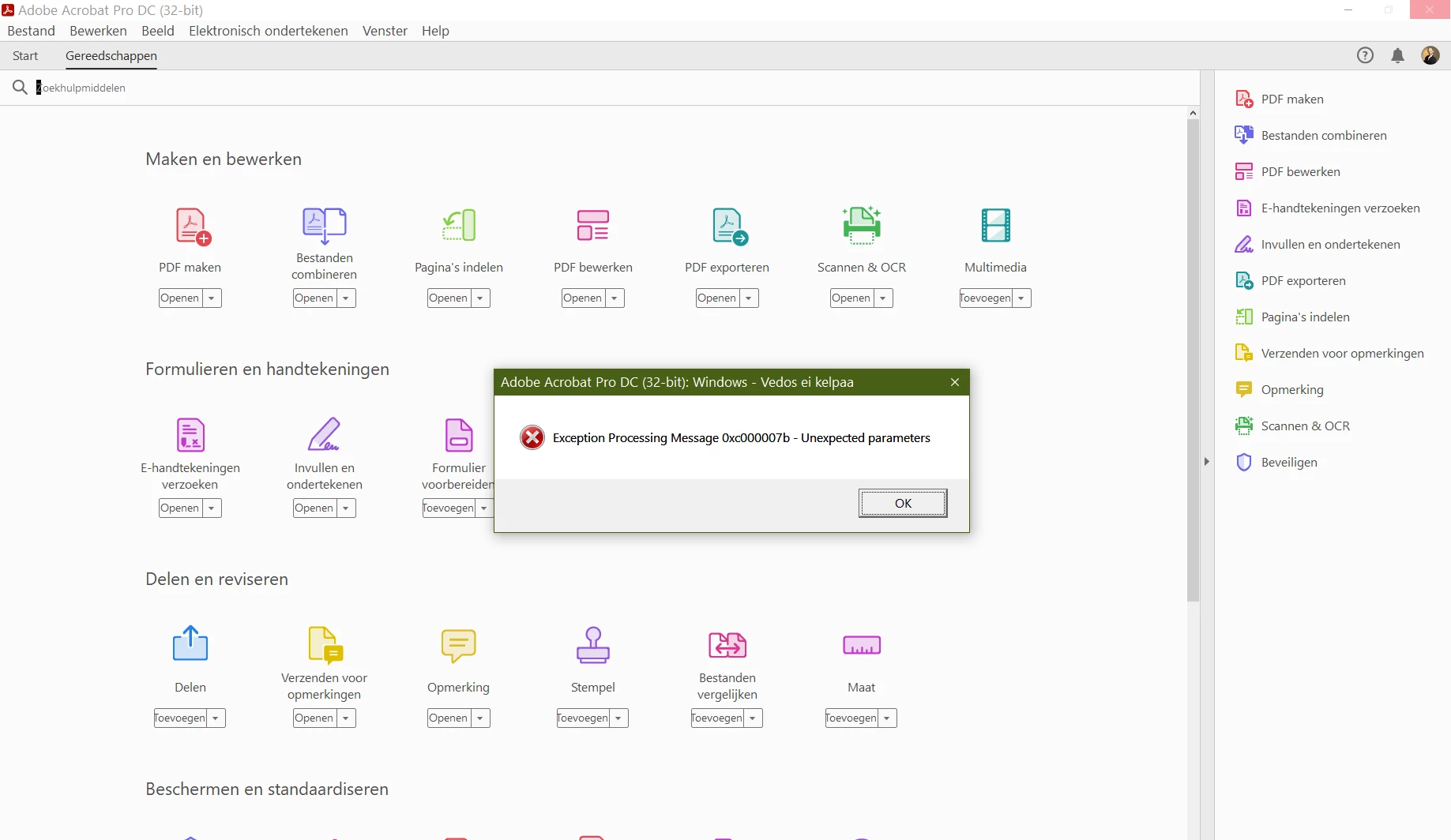Viewport: 1451px width, 840px height.
Task: Open the Venster menu
Action: tap(385, 31)
